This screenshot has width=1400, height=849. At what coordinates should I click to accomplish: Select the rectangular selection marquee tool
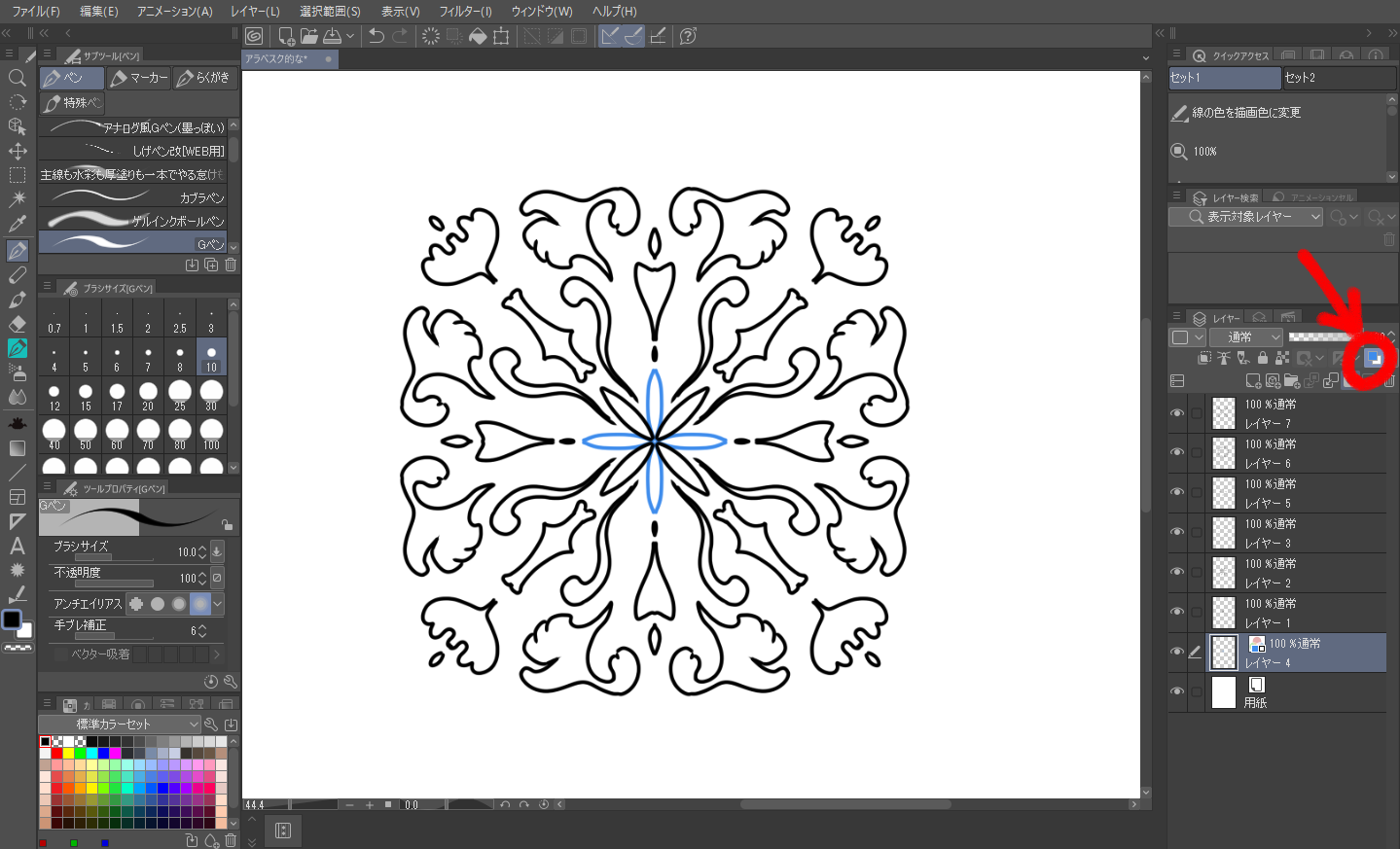tap(17, 175)
